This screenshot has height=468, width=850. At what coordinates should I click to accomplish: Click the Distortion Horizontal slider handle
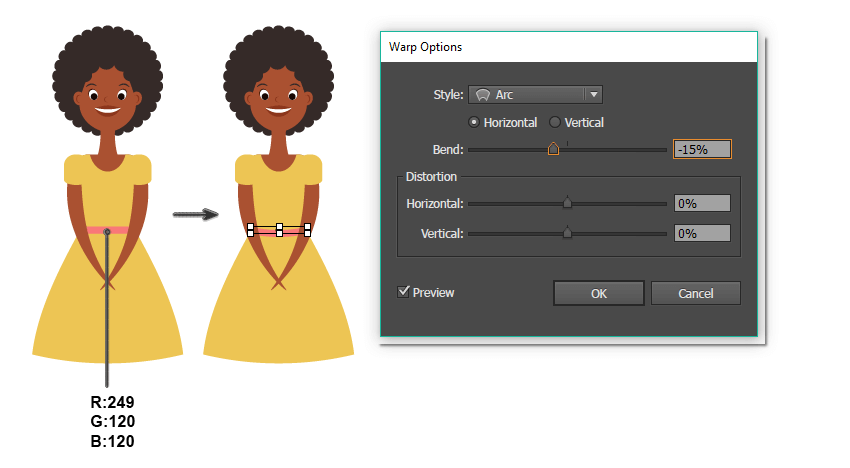pyautogui.click(x=568, y=203)
